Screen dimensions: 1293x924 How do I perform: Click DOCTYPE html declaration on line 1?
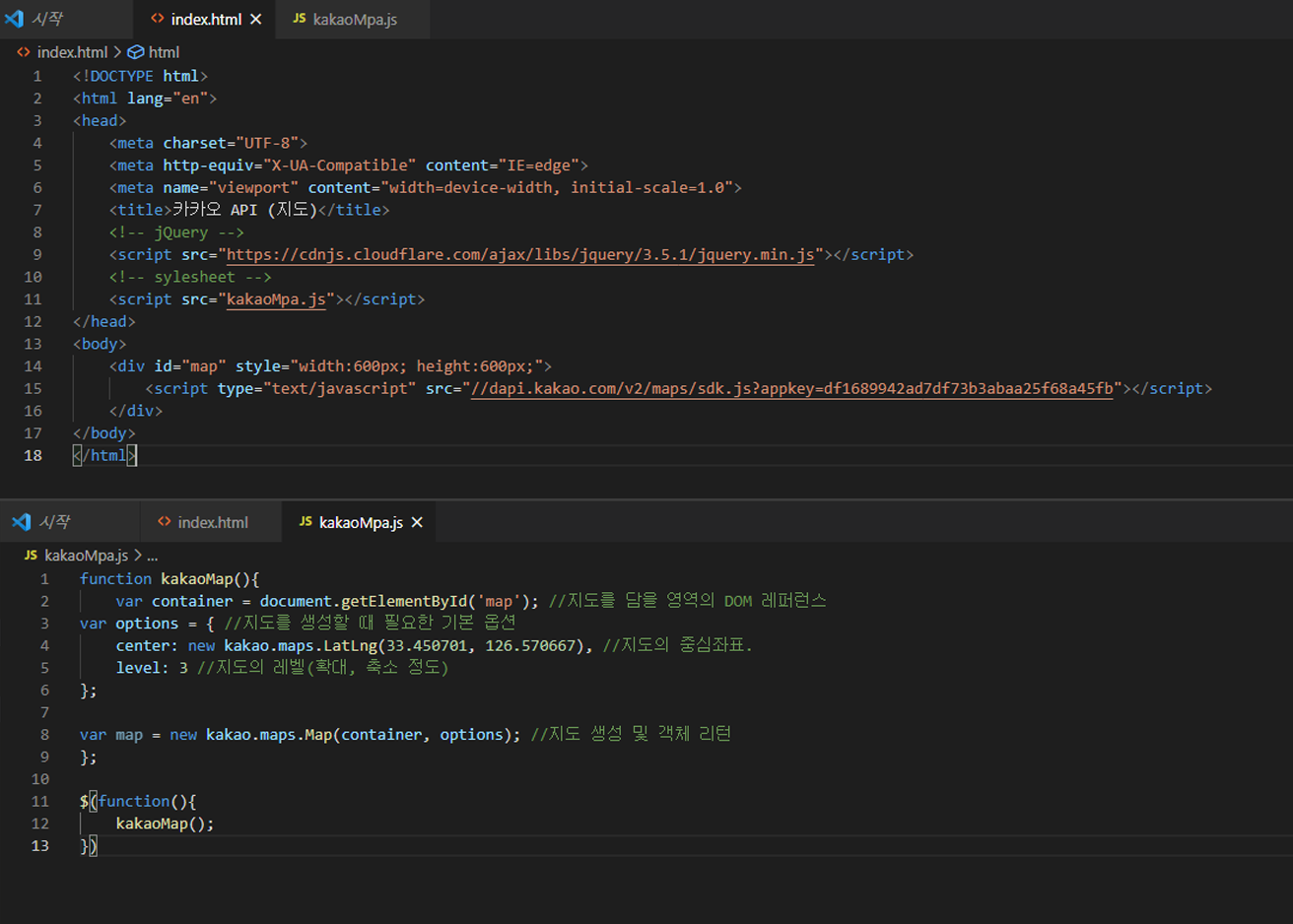pos(140,76)
